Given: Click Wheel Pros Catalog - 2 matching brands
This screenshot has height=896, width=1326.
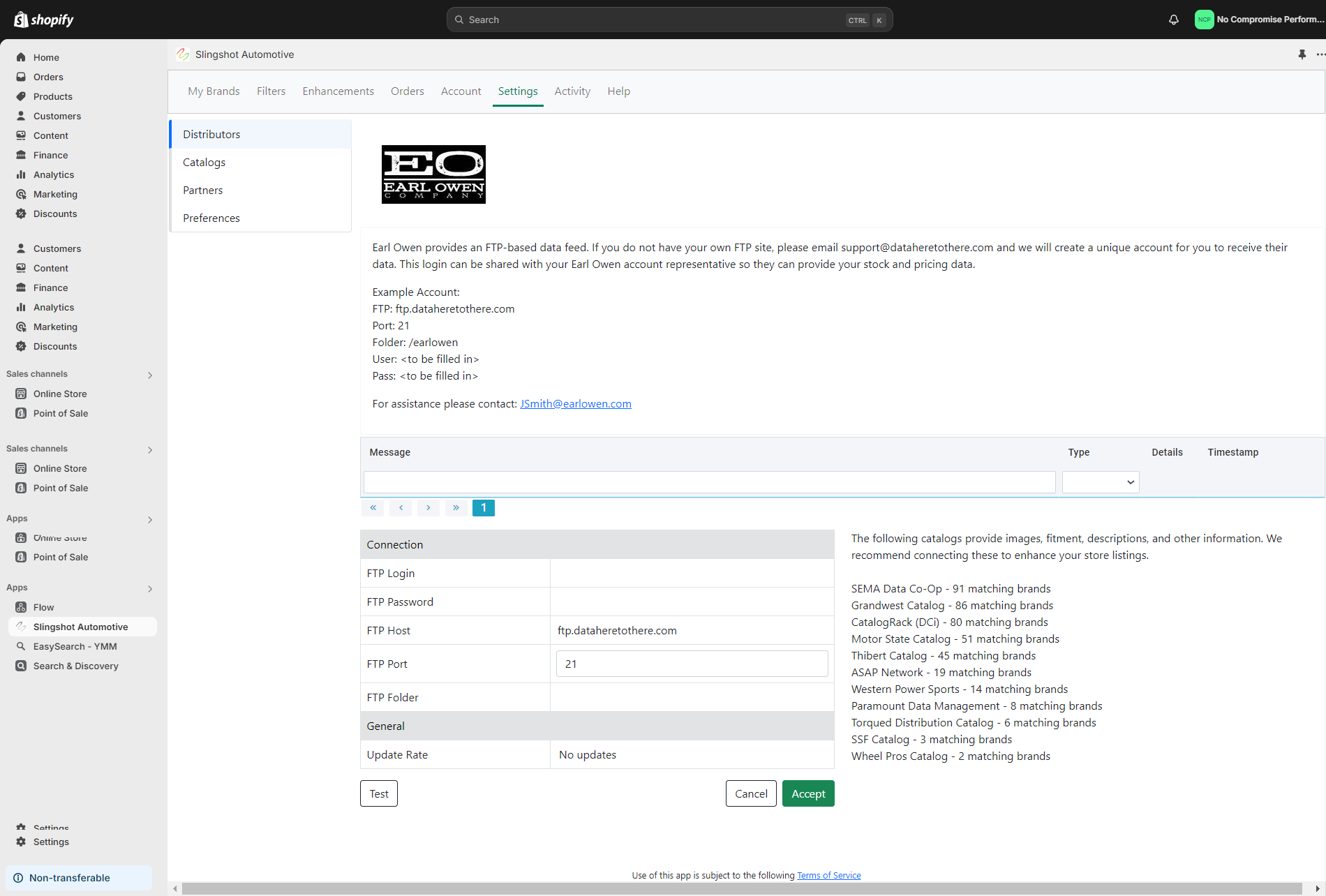Looking at the screenshot, I should click(x=951, y=756).
